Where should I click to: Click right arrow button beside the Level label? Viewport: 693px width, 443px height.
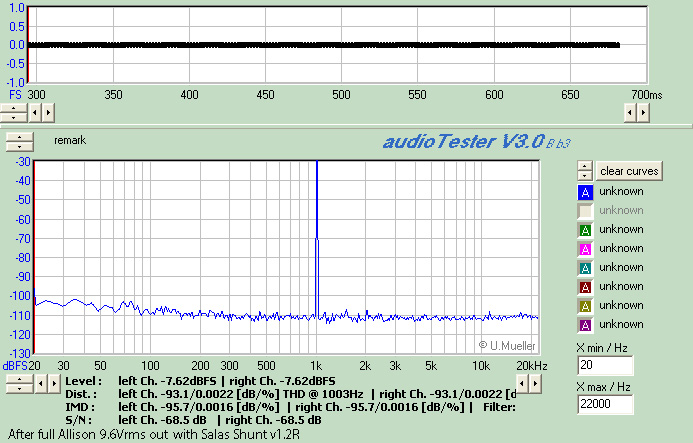click(x=54, y=384)
